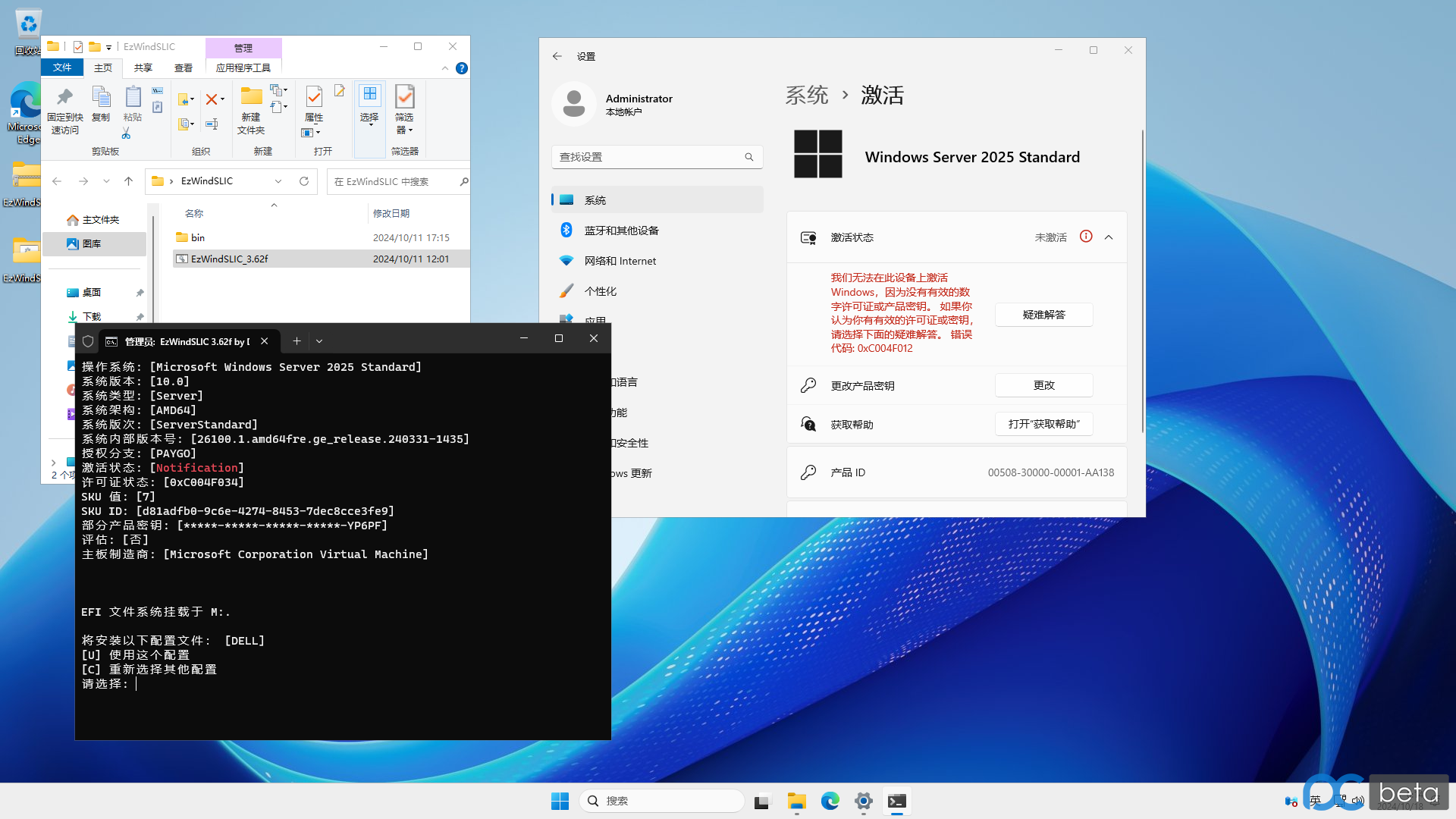Open Task View from the taskbar
1456x819 pixels.
point(762,801)
